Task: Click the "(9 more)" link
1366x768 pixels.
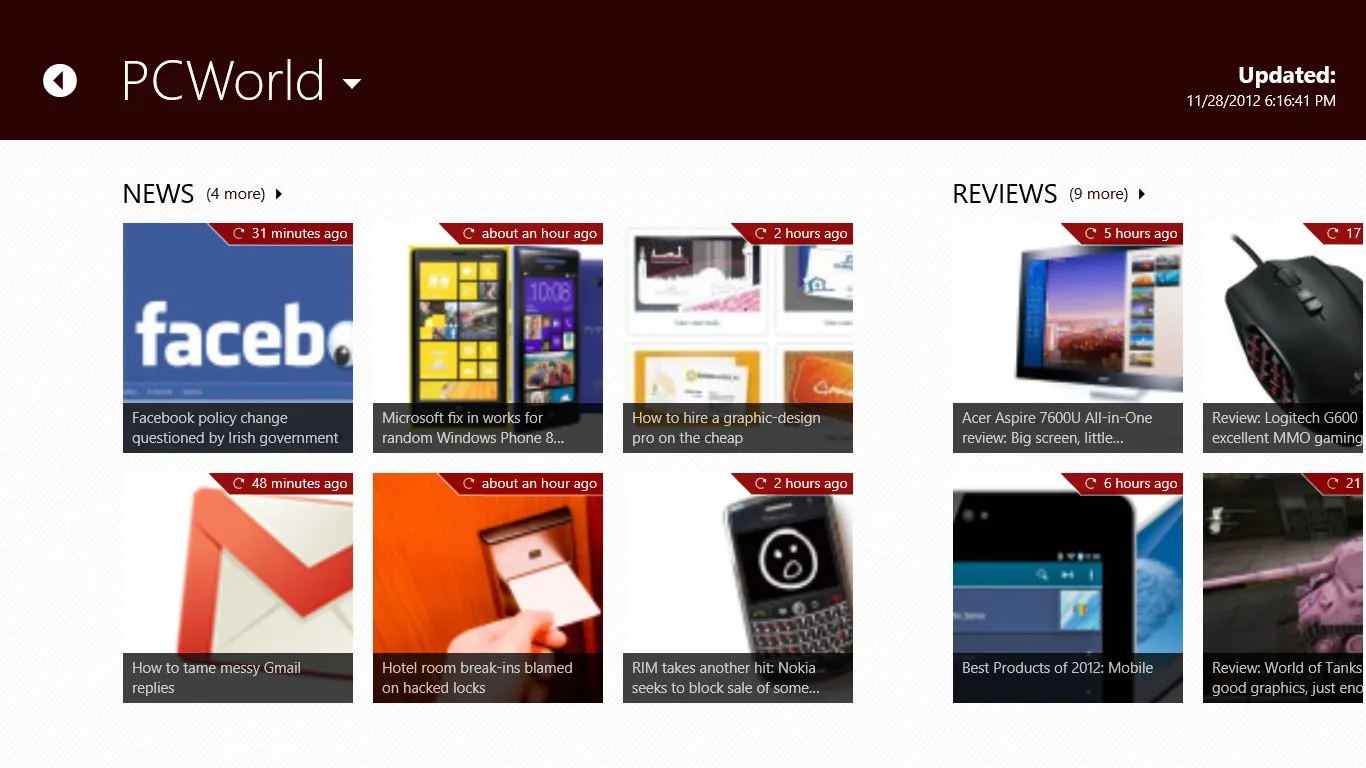Action: 1099,194
